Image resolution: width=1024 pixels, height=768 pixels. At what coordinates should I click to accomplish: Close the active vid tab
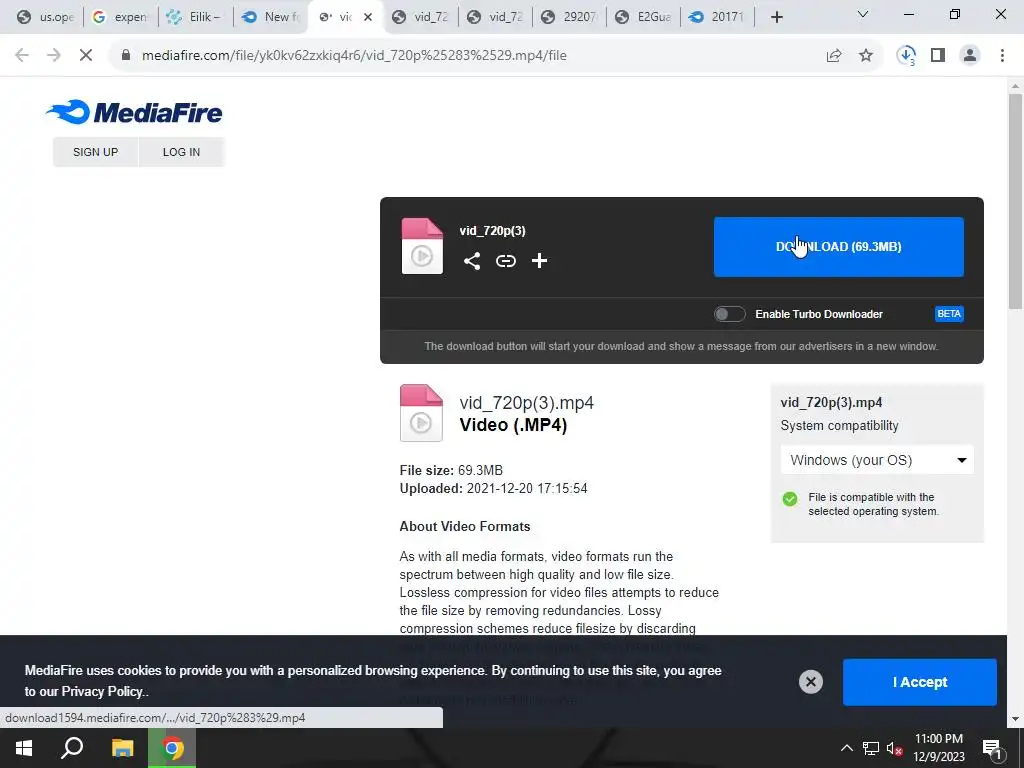coord(368,17)
